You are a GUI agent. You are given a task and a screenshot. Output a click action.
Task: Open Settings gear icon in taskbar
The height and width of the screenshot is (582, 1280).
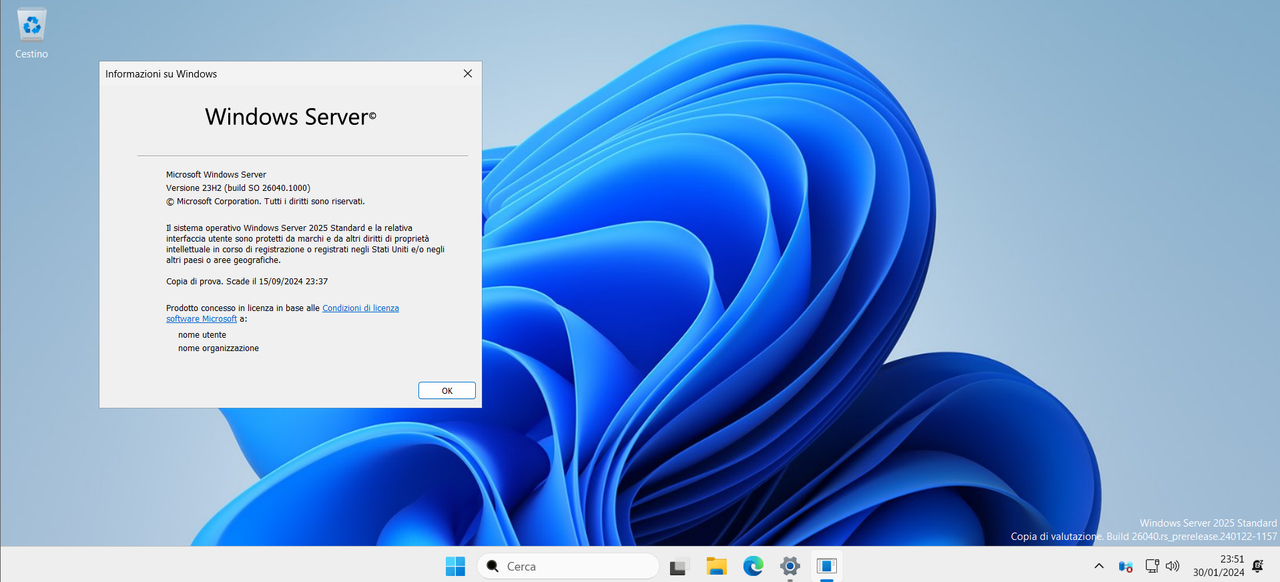point(790,566)
